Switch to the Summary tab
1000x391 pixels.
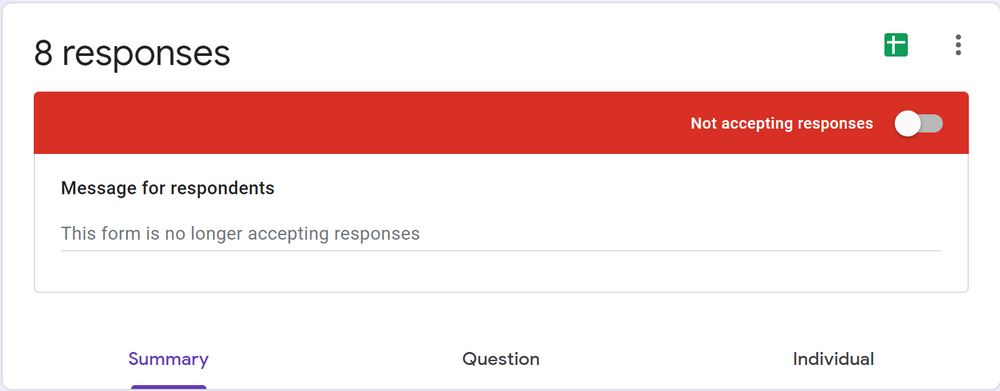[168, 359]
